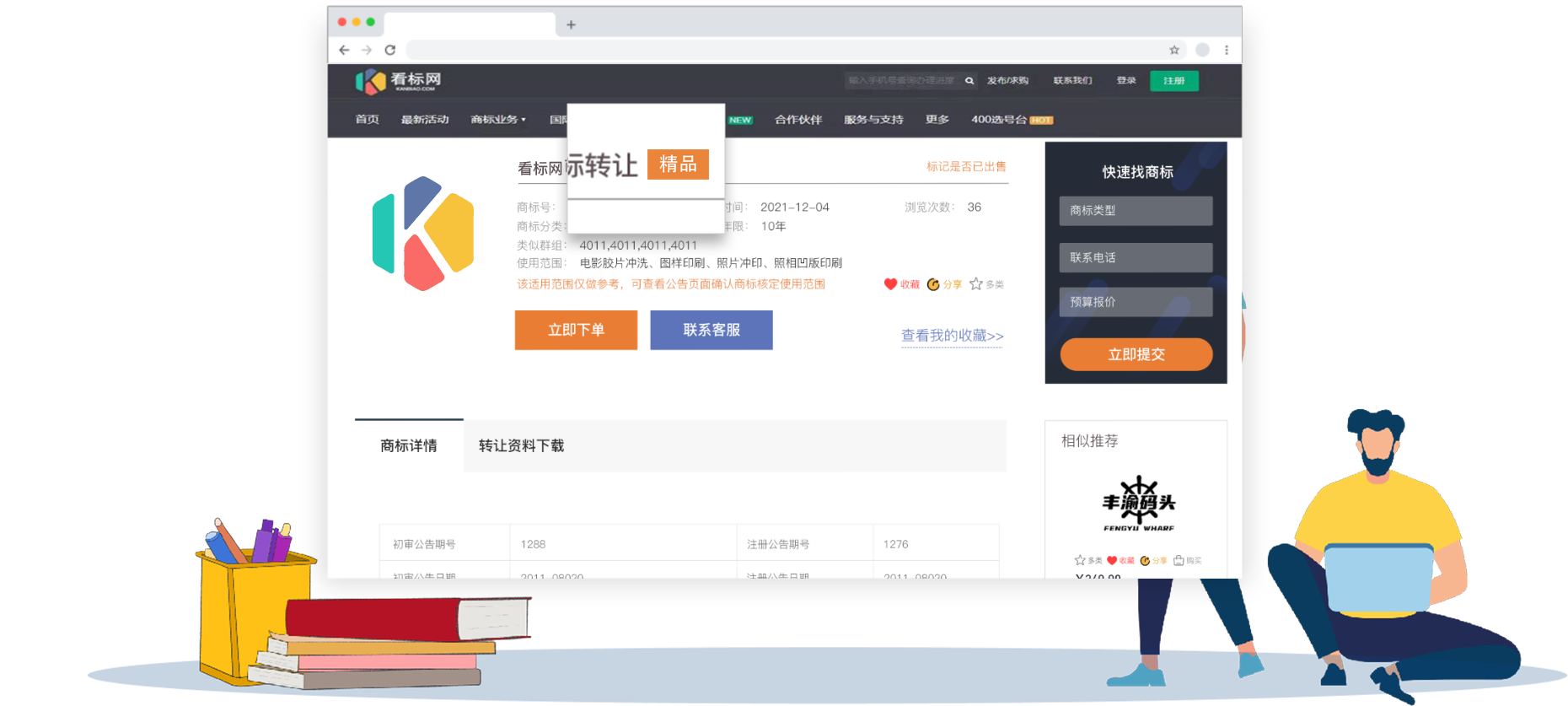Open the 服务与支持 nav item

873,120
